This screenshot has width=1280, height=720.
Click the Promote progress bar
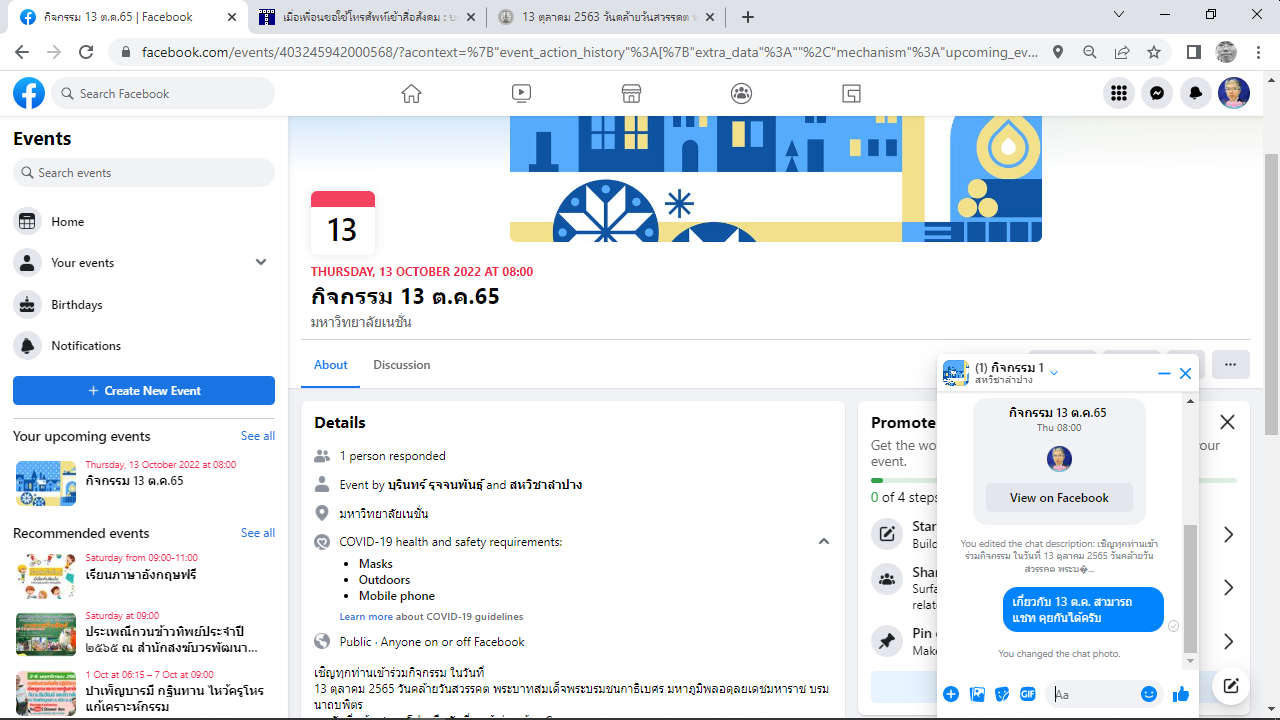pos(1054,480)
